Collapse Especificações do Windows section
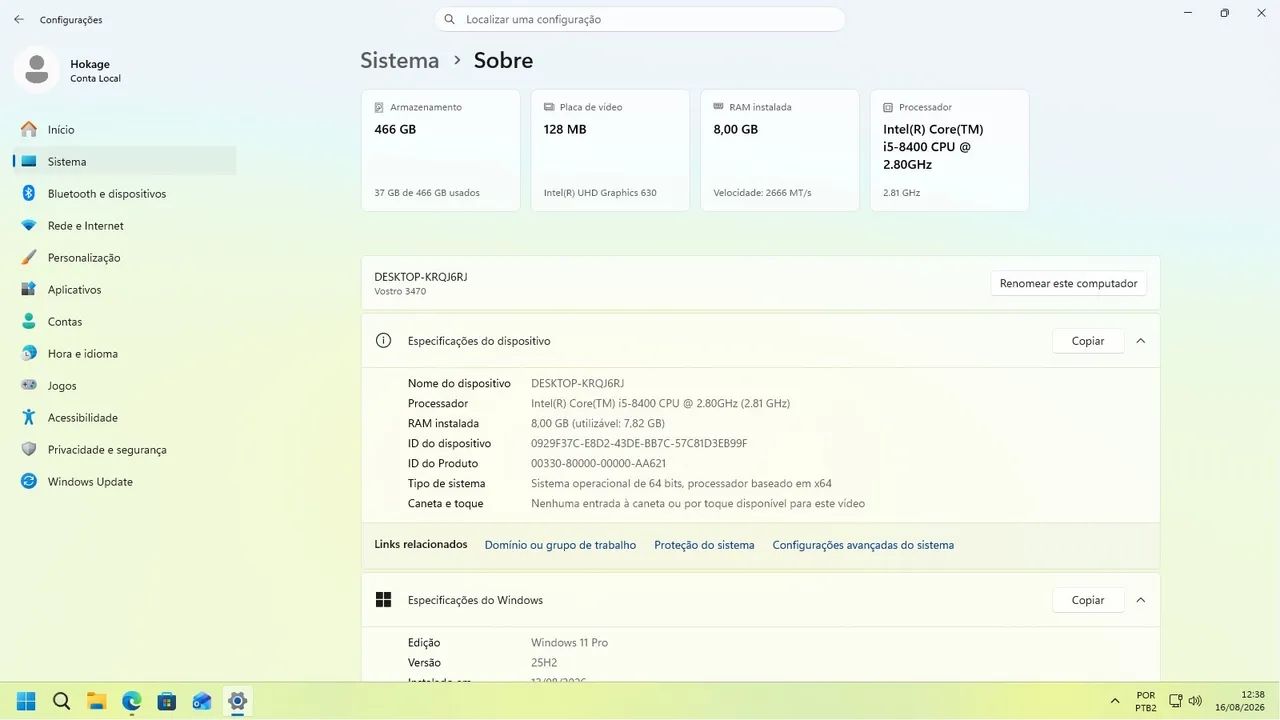This screenshot has width=1280, height=720. tap(1140, 600)
